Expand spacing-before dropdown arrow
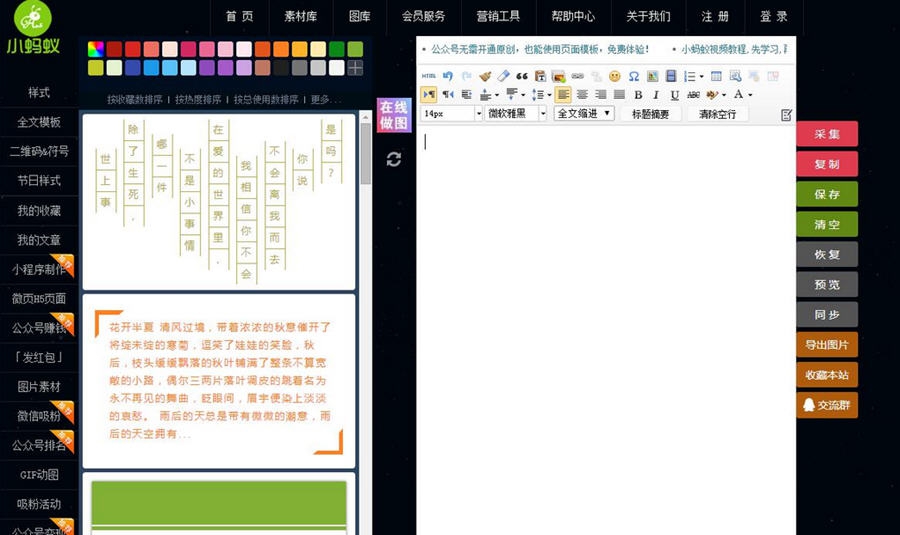This screenshot has height=535, width=900. (497, 95)
